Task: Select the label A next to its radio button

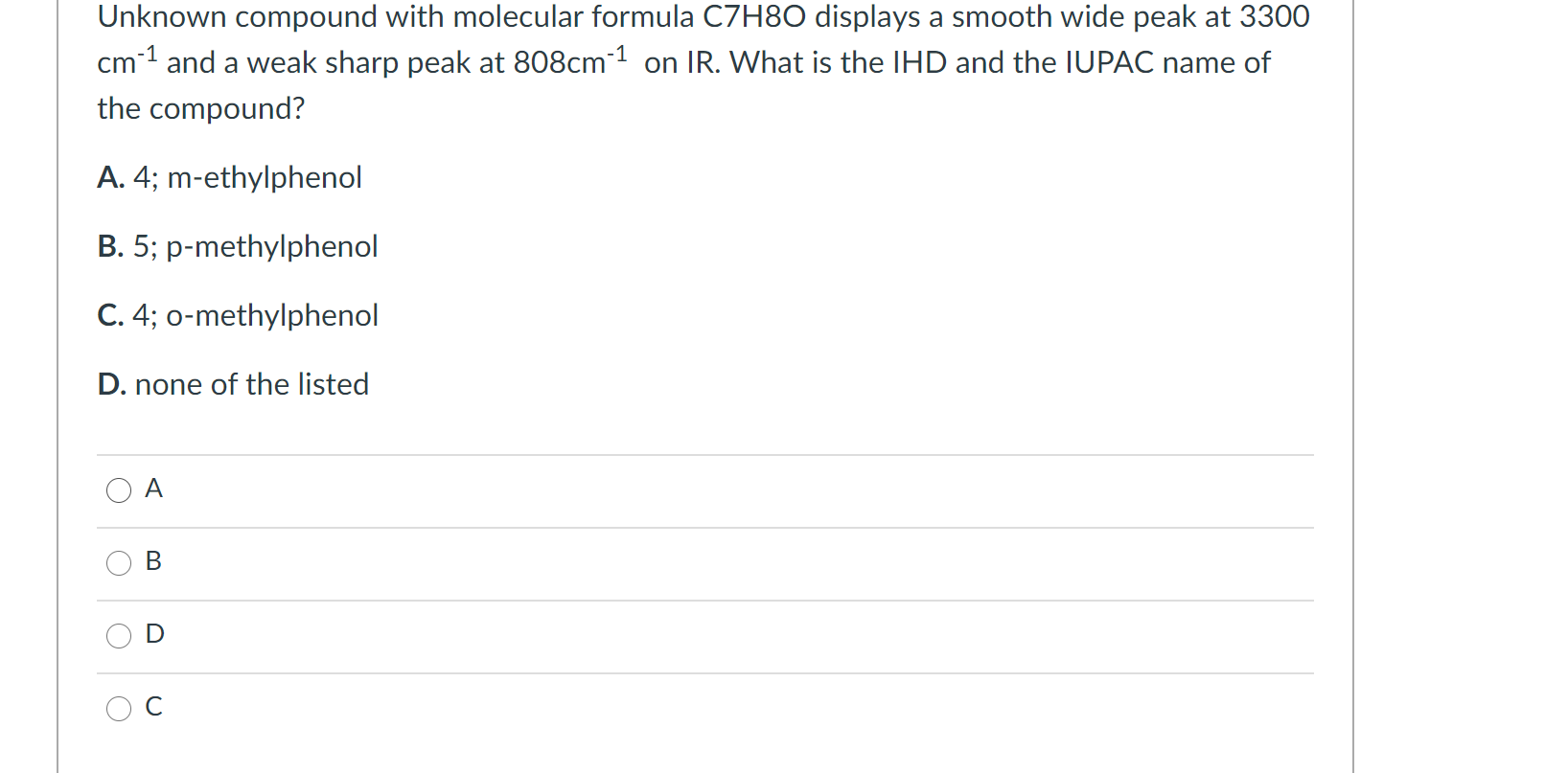Action: [154, 489]
